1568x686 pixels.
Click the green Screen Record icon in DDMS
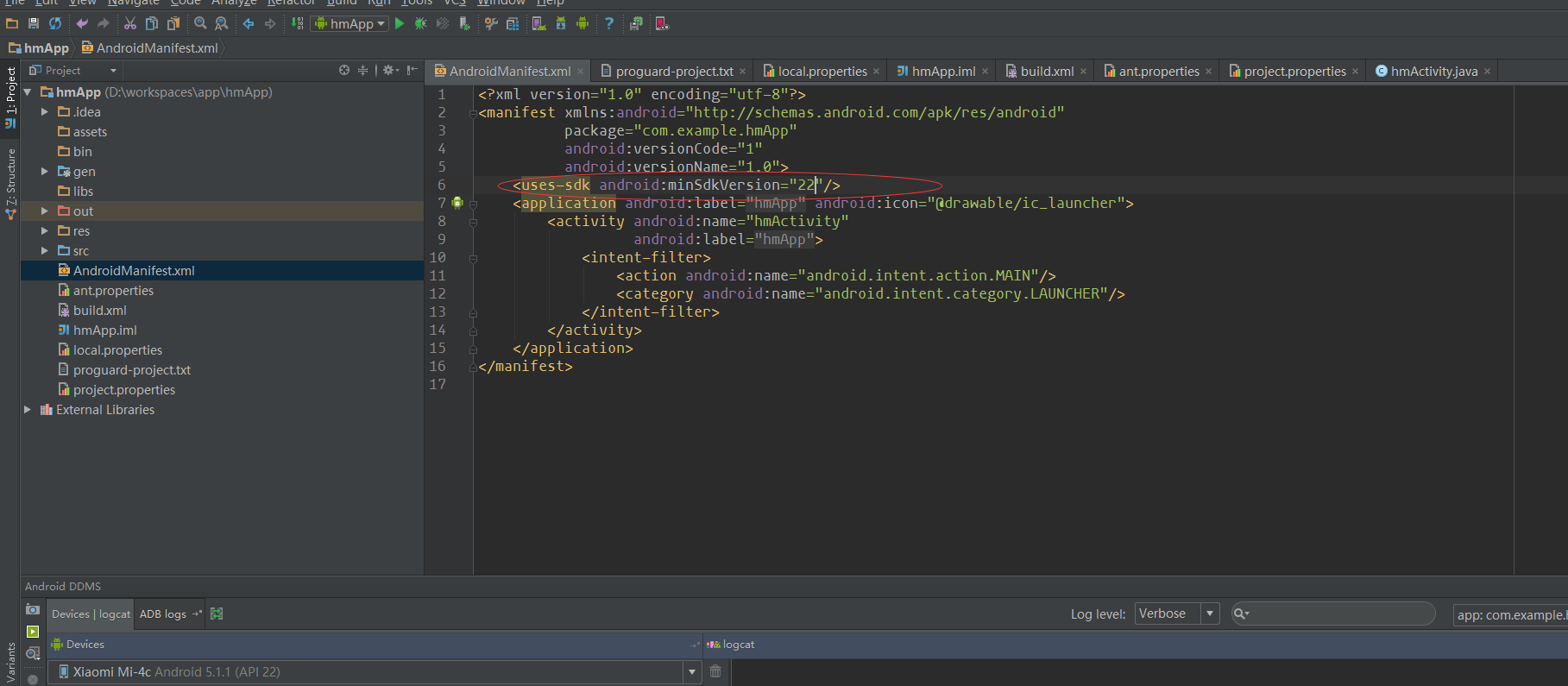(33, 632)
